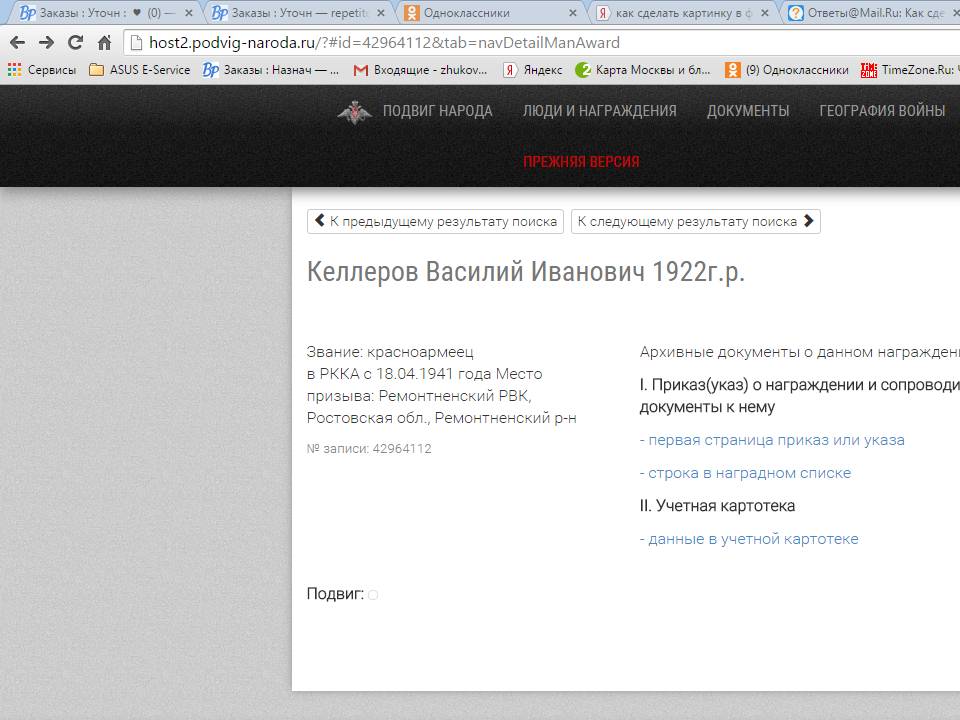Switch to the Ответы@Mail.Ru tab

[x=868, y=13]
